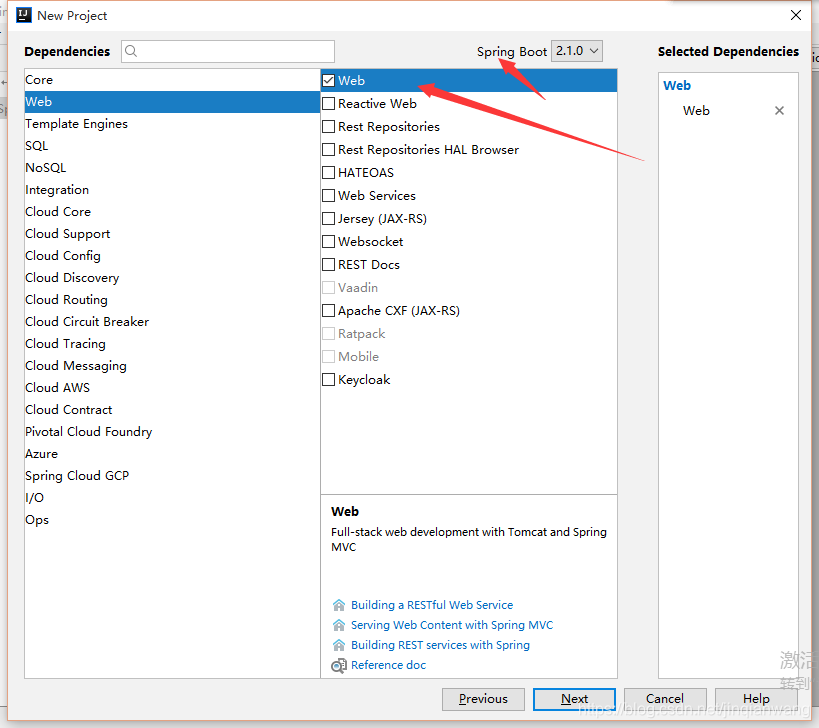This screenshot has width=819, height=728.
Task: Select the Cloud AWS category
Action: pos(172,388)
